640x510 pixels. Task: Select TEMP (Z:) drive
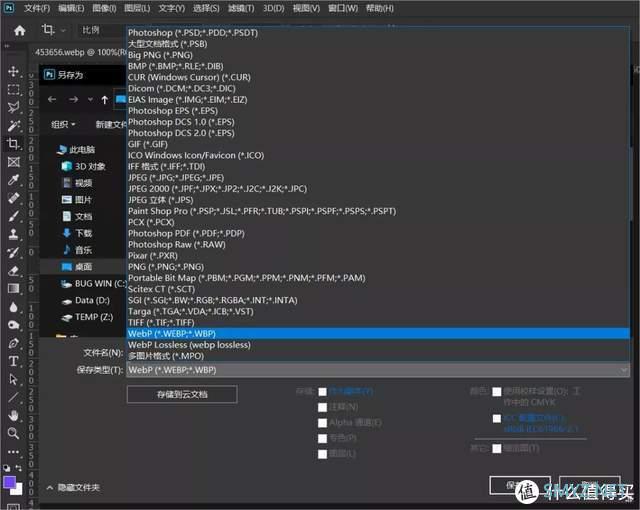point(87,317)
